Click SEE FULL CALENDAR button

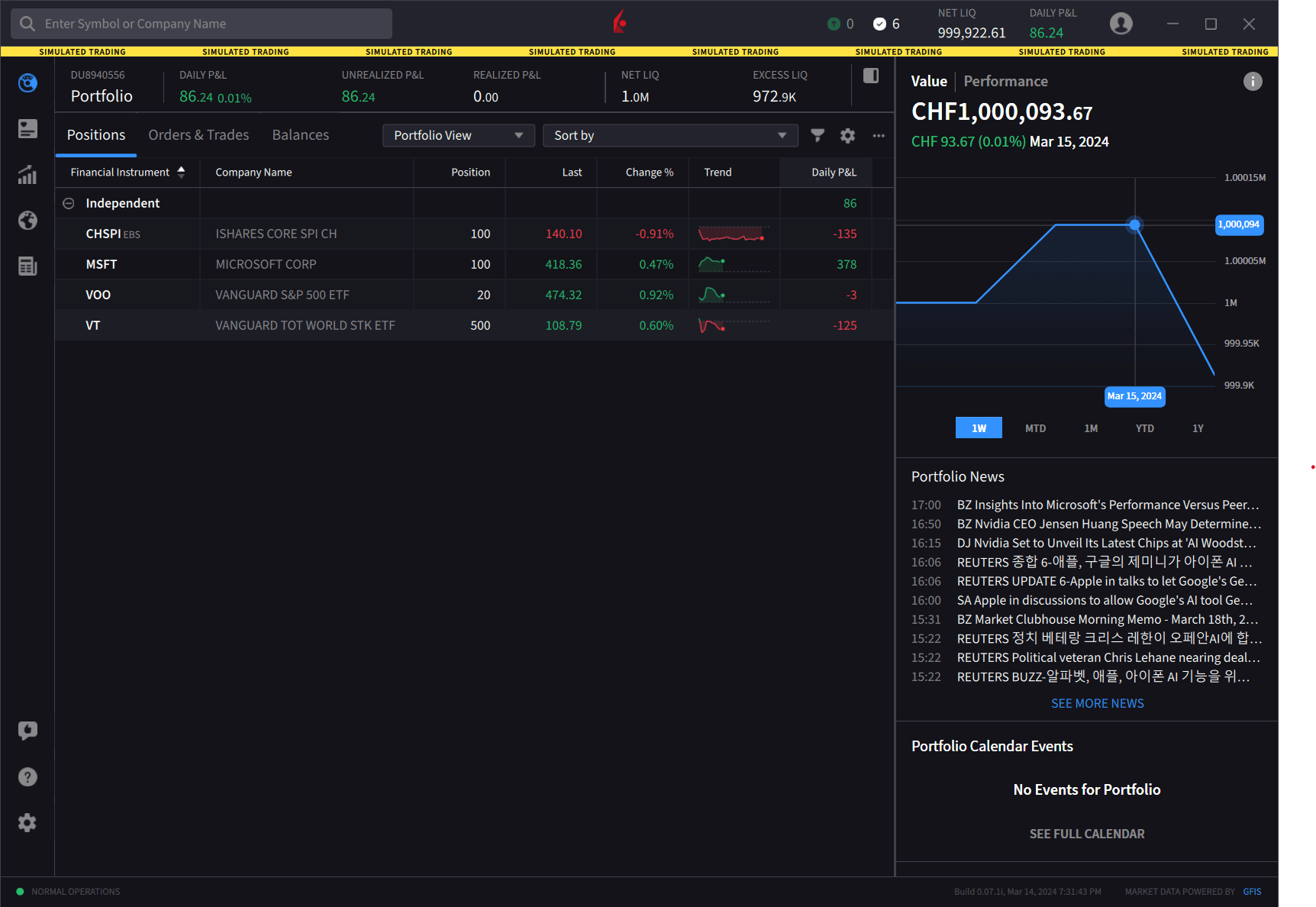(1086, 834)
